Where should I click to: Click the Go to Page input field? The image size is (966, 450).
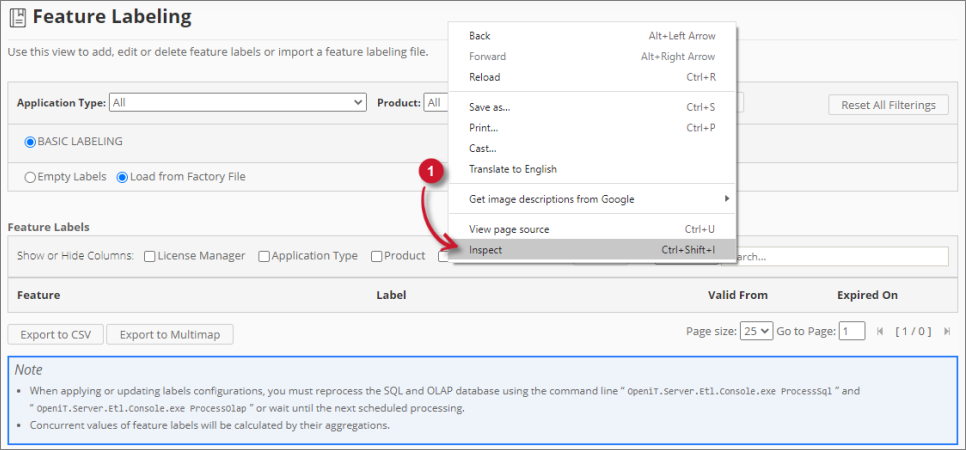852,331
